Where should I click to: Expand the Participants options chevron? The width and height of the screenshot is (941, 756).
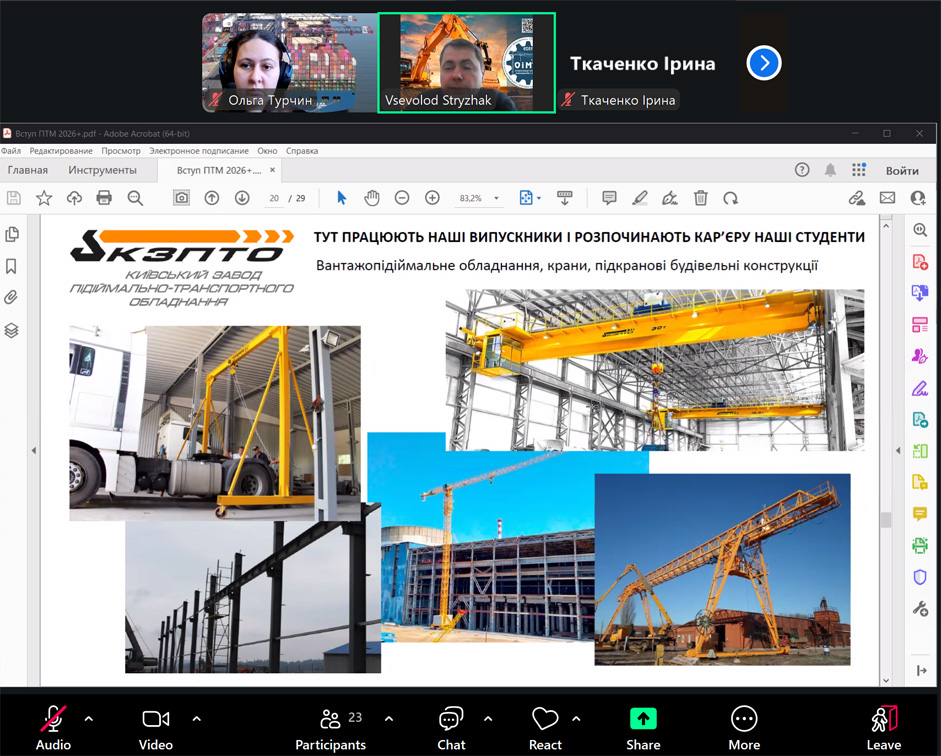pyautogui.click(x=389, y=719)
